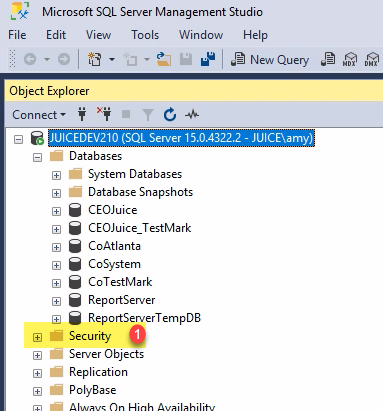This screenshot has width=383, height=411.
Task: Expand the Database Snapshots node
Action: (56, 193)
